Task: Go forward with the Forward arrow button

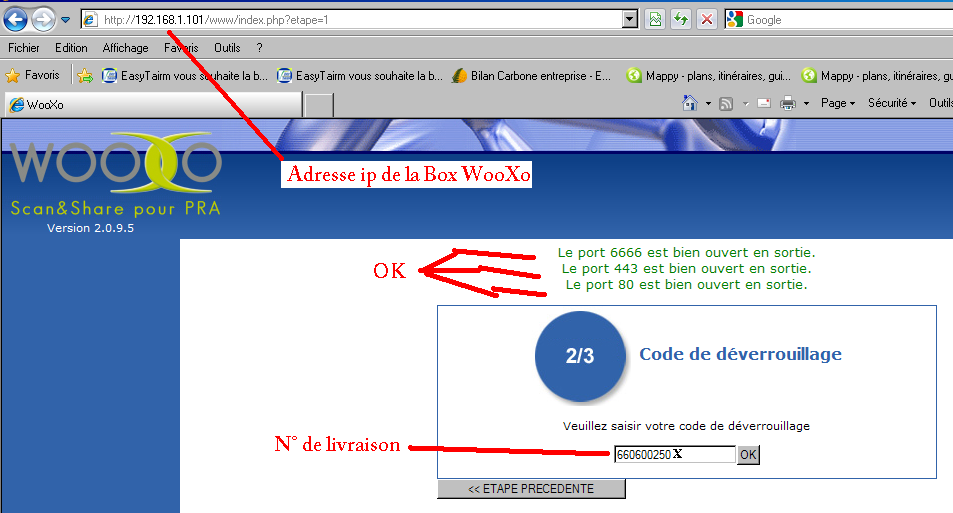Action: click(43, 19)
